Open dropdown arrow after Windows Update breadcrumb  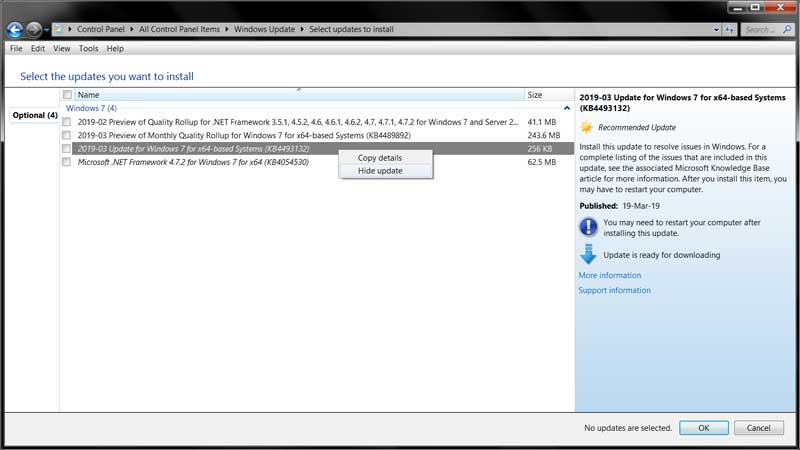(302, 29)
